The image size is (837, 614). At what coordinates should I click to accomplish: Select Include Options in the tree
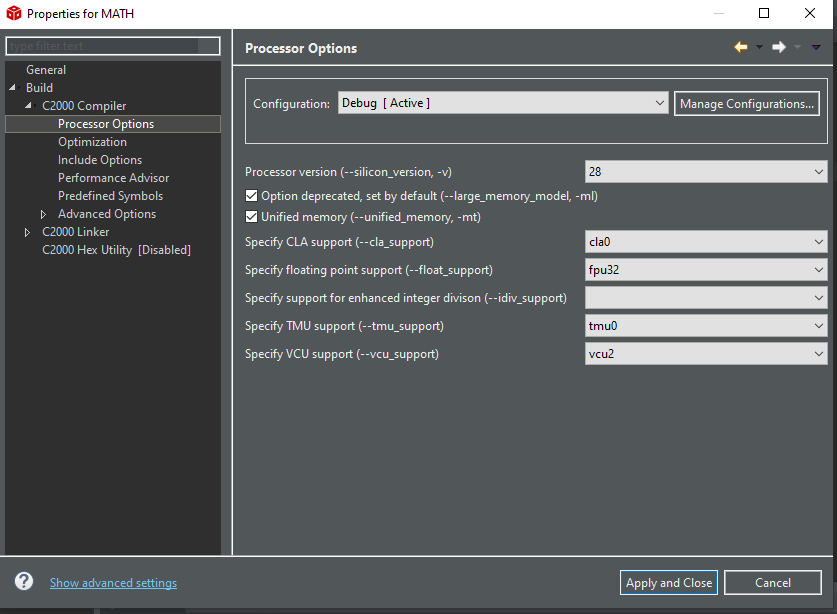tap(100, 160)
